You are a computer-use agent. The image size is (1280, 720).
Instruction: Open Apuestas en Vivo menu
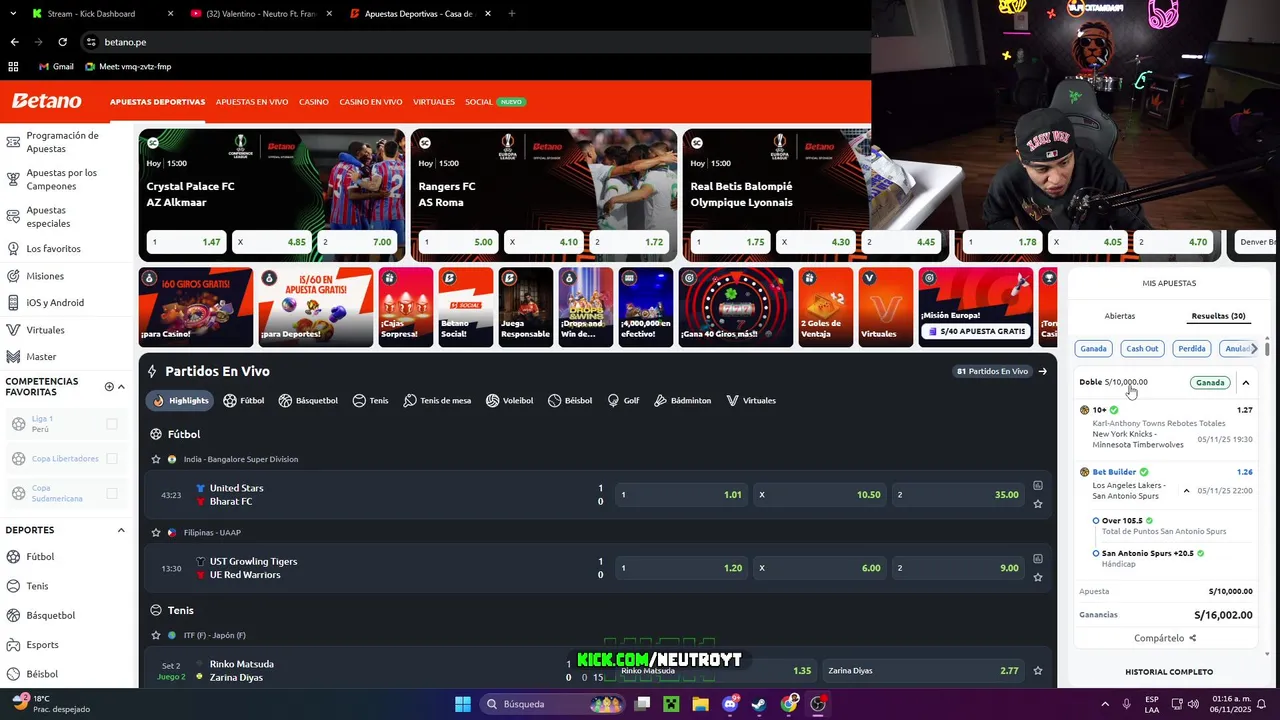(x=252, y=102)
